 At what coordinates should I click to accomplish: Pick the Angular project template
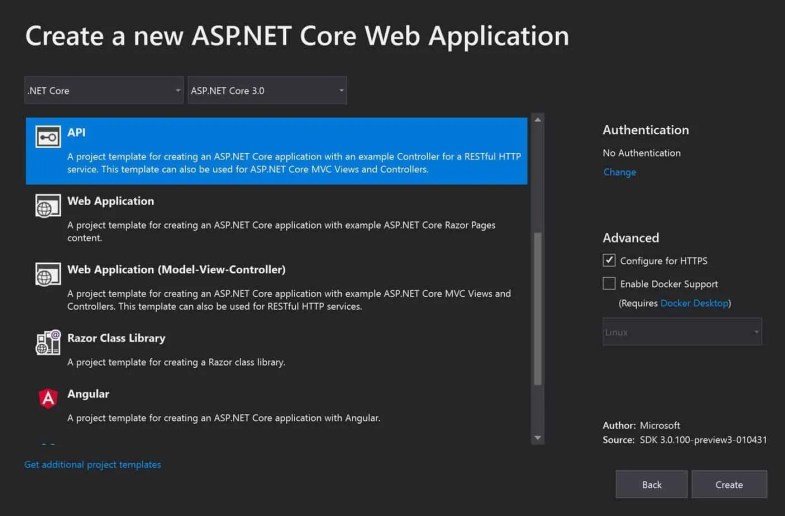88,394
